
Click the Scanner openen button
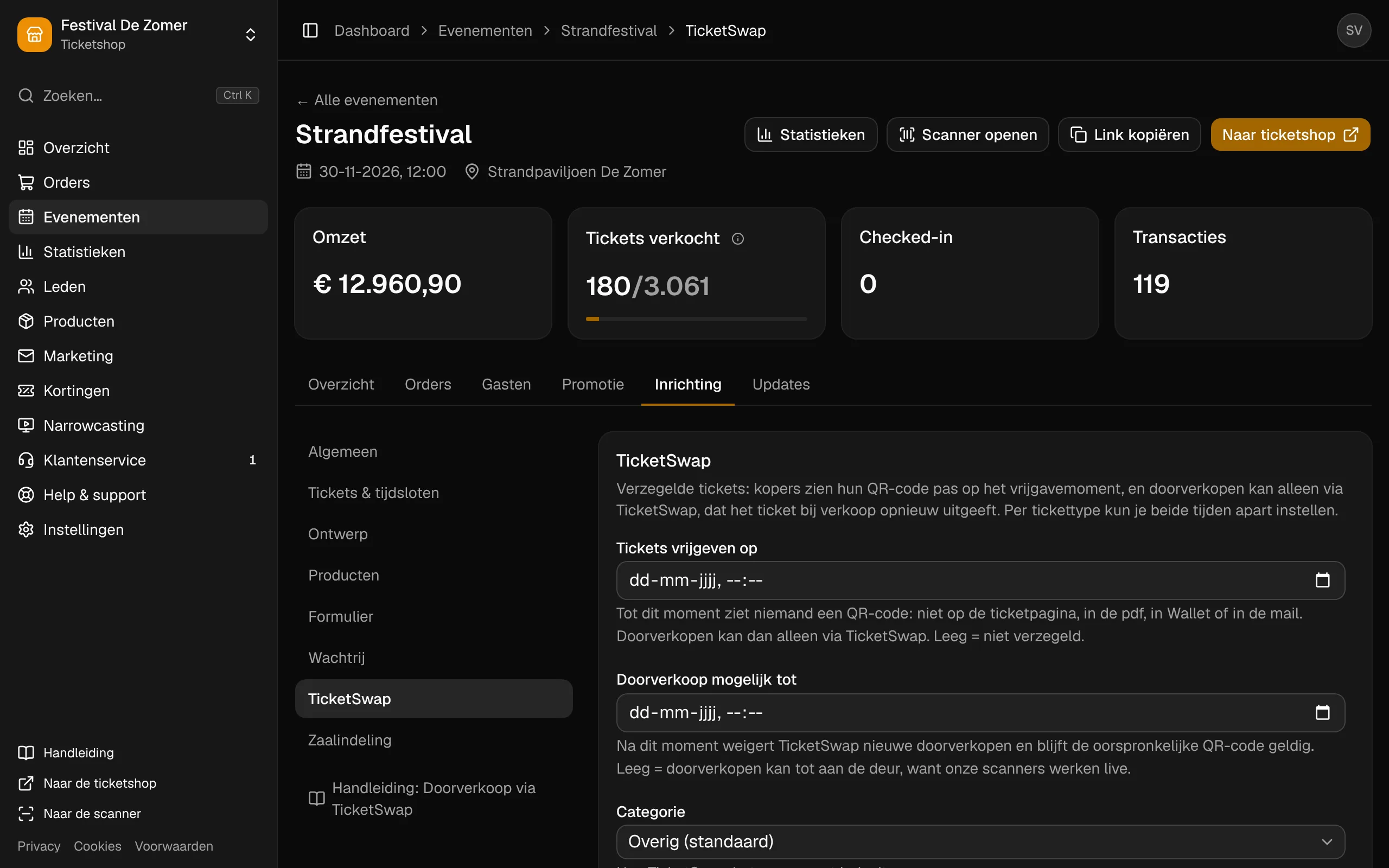pos(968,135)
